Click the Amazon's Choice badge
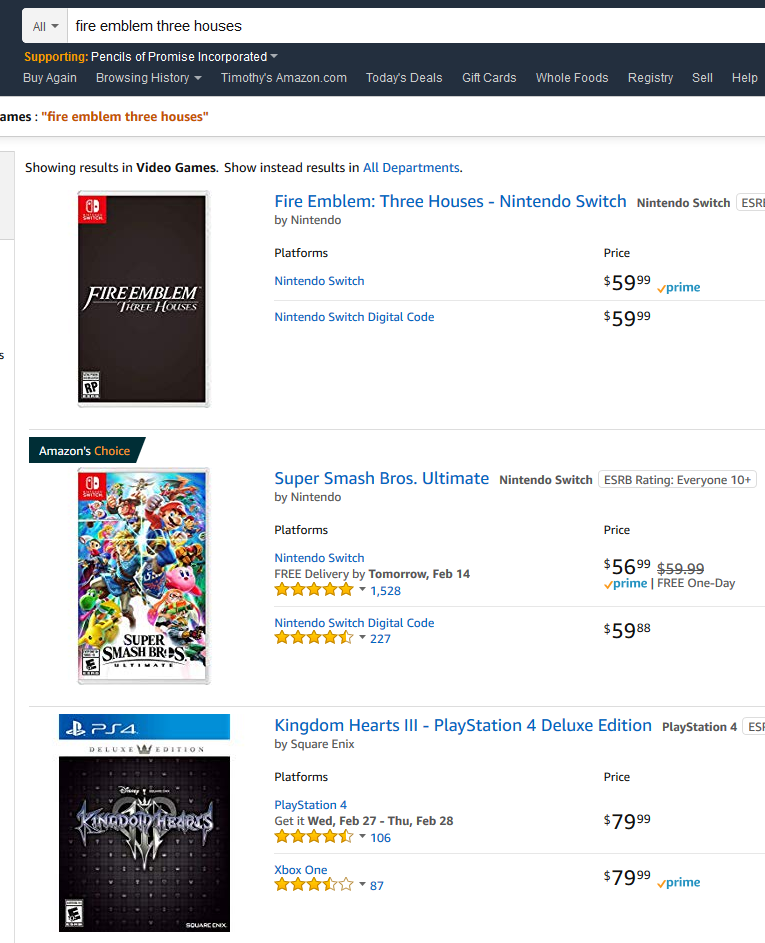Viewport: 765px width, 943px height. (87, 450)
